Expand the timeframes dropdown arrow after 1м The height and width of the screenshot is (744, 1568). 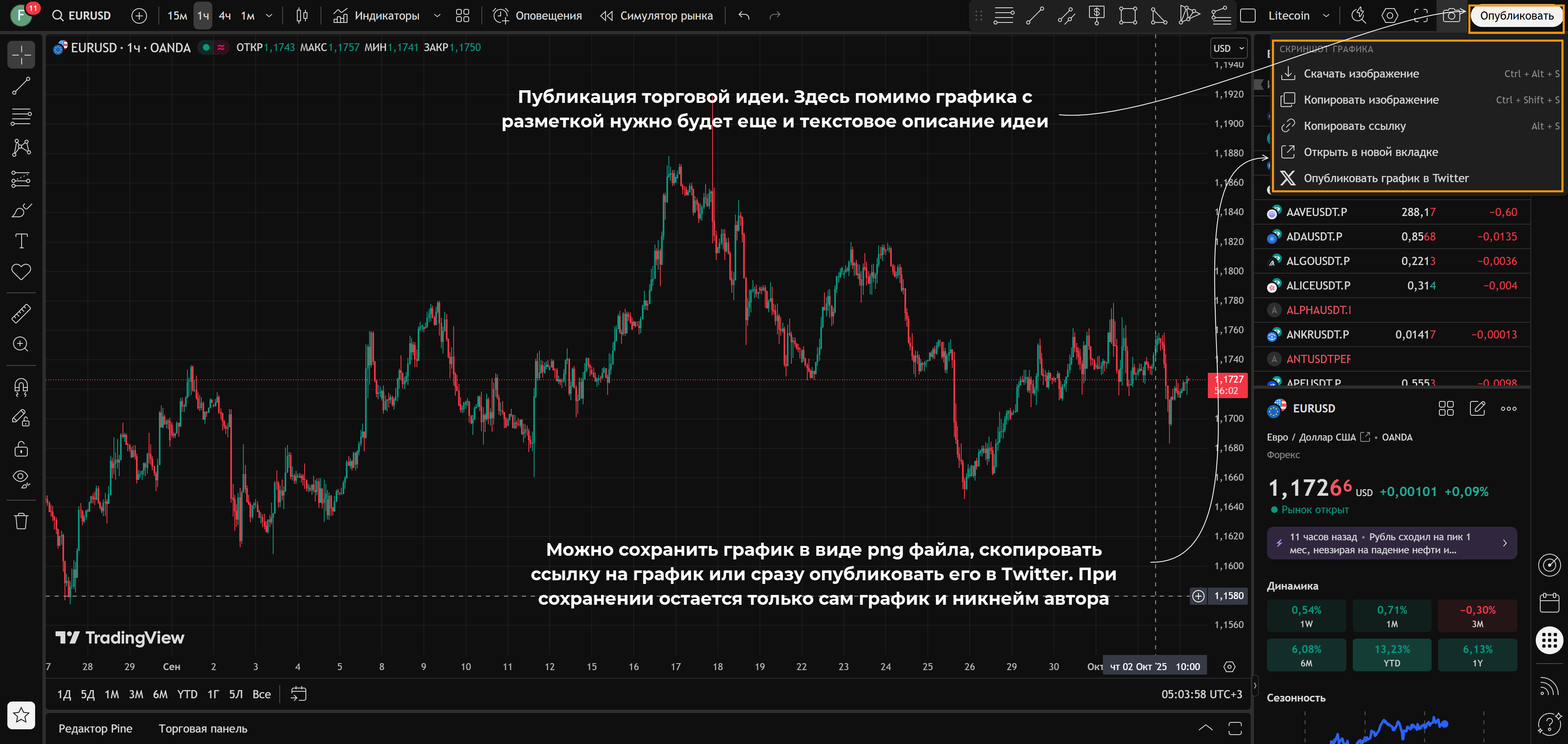click(x=269, y=16)
